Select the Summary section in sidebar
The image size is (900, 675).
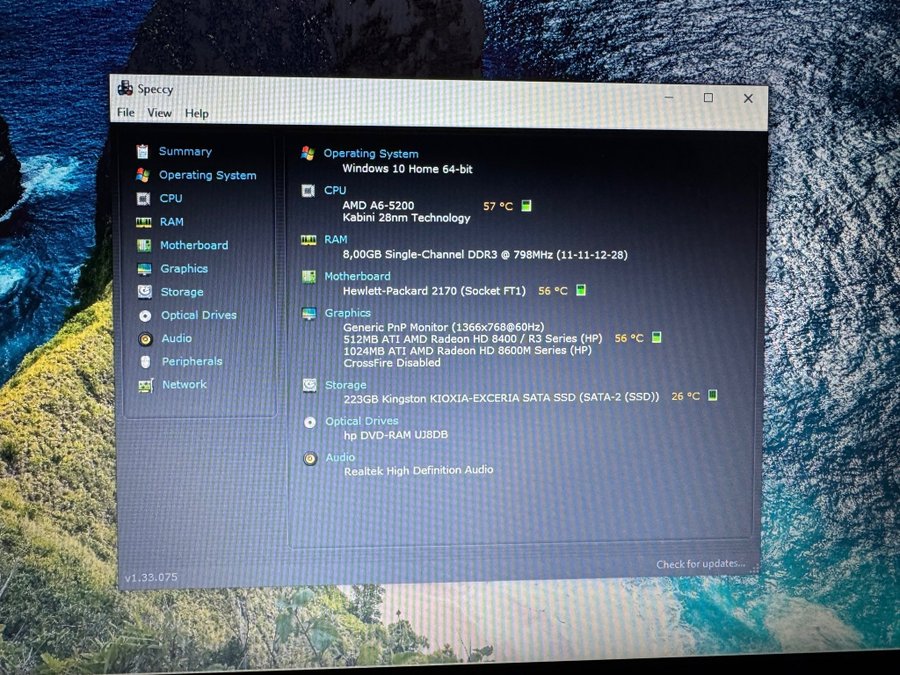coord(185,152)
